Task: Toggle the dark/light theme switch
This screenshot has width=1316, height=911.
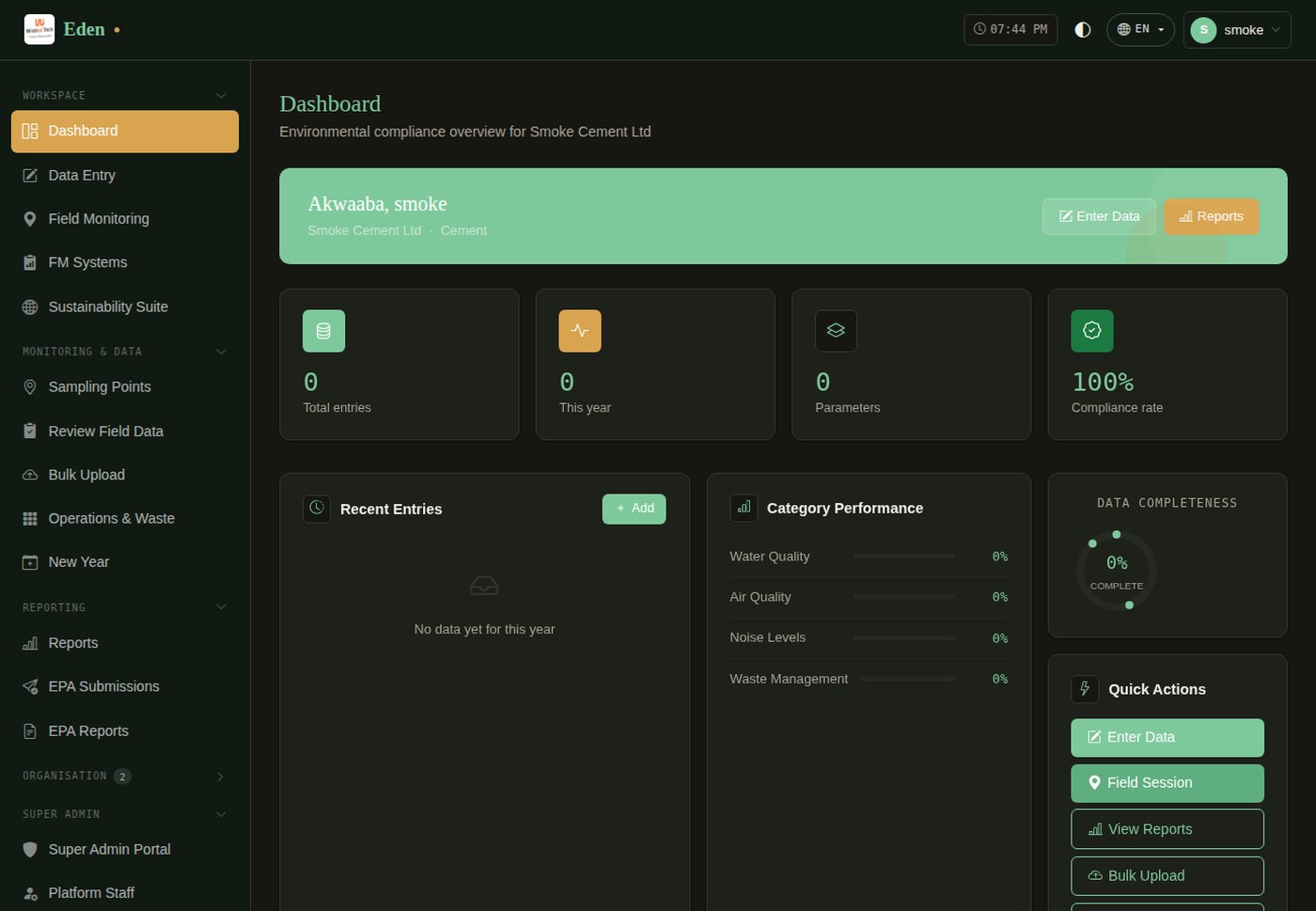Action: [x=1083, y=29]
